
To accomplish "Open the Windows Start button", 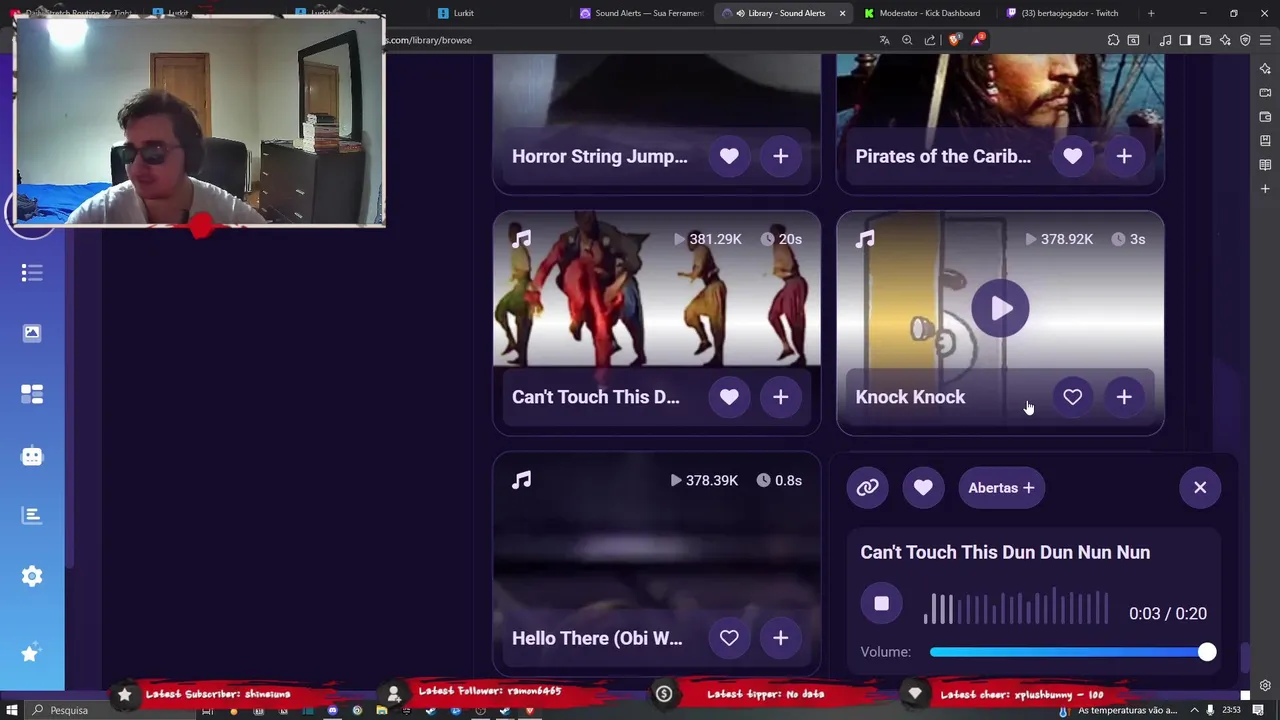I will (x=11, y=710).
